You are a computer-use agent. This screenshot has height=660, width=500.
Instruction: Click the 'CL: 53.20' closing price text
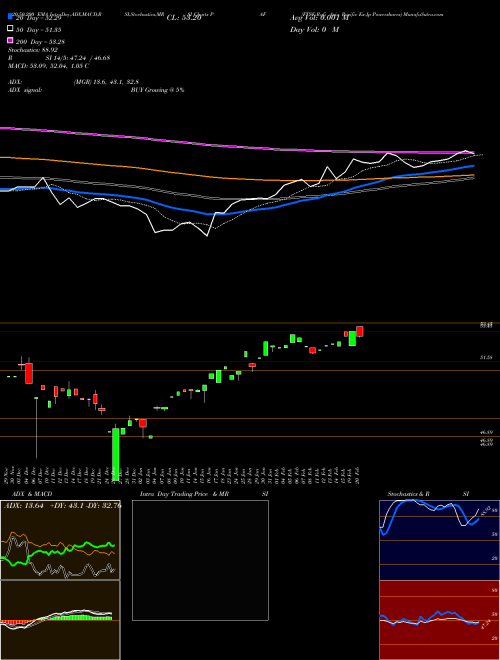coord(184,18)
